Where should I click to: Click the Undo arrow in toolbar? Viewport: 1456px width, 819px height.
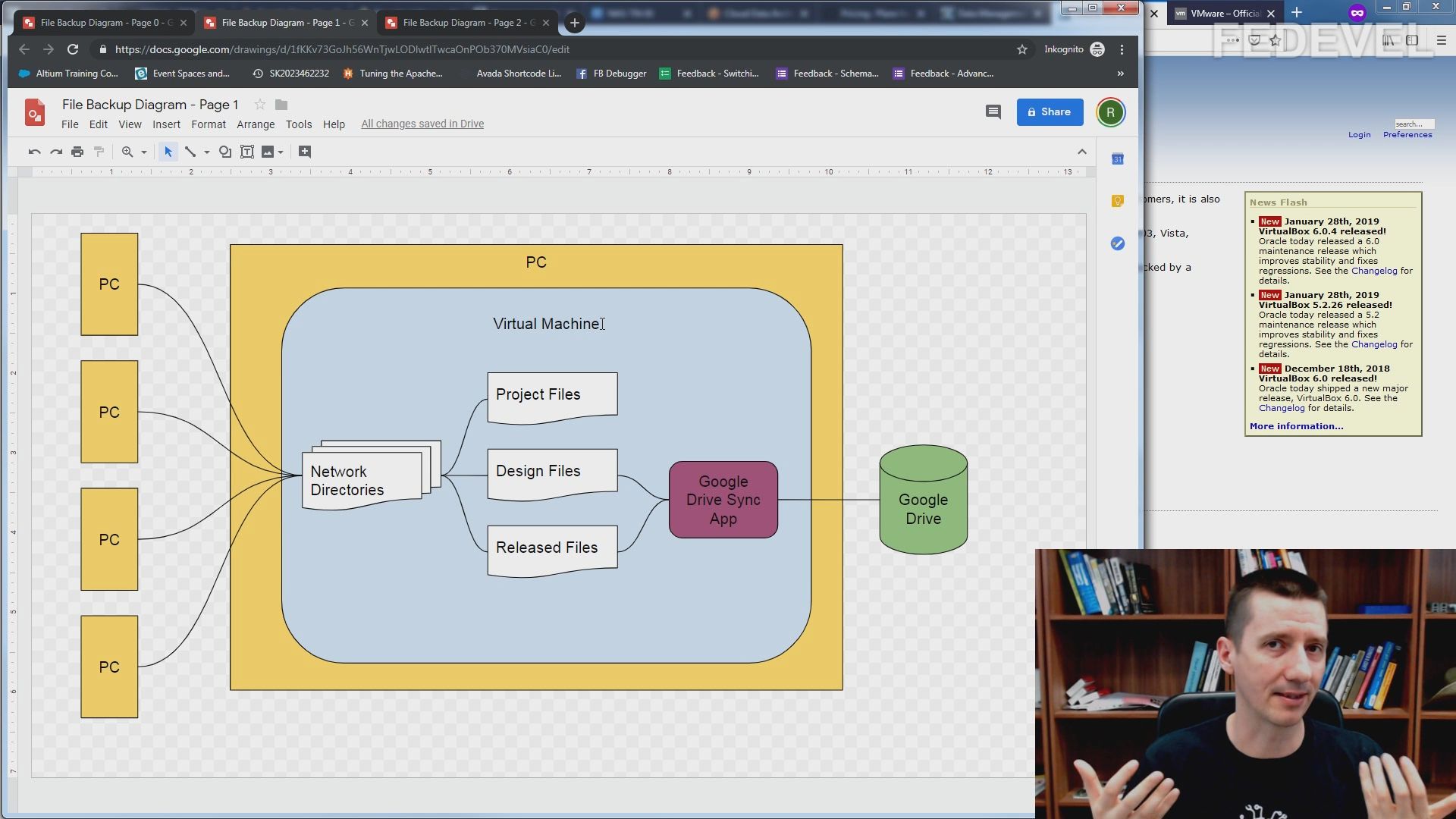[34, 152]
